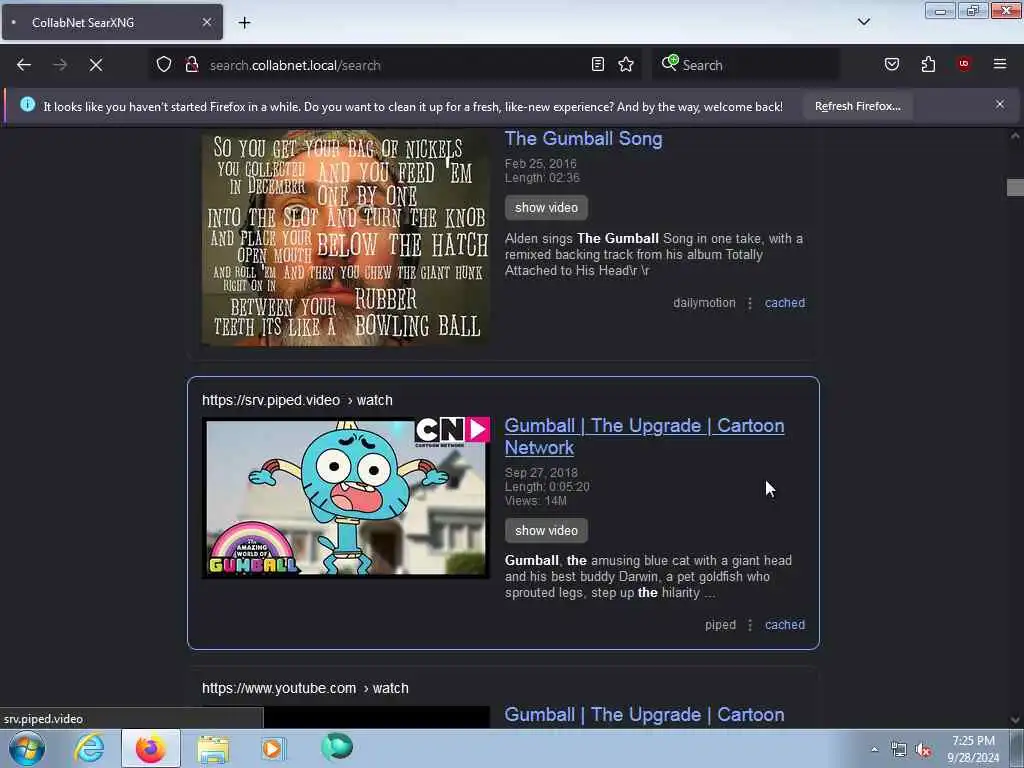Image resolution: width=1024 pixels, height=768 pixels.
Task: Open The Gumball Song result title
Action: tap(583, 138)
